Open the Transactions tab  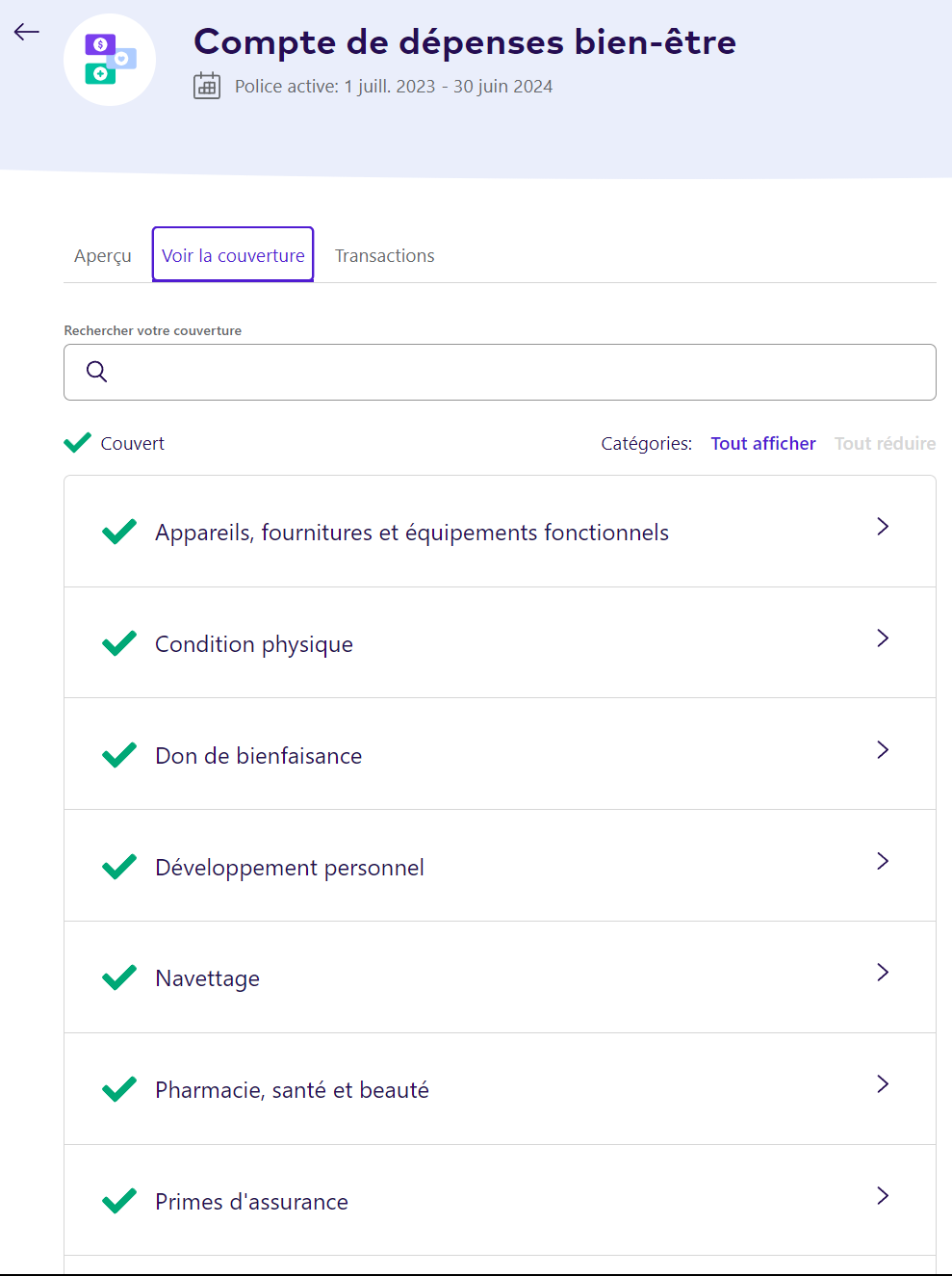click(384, 255)
